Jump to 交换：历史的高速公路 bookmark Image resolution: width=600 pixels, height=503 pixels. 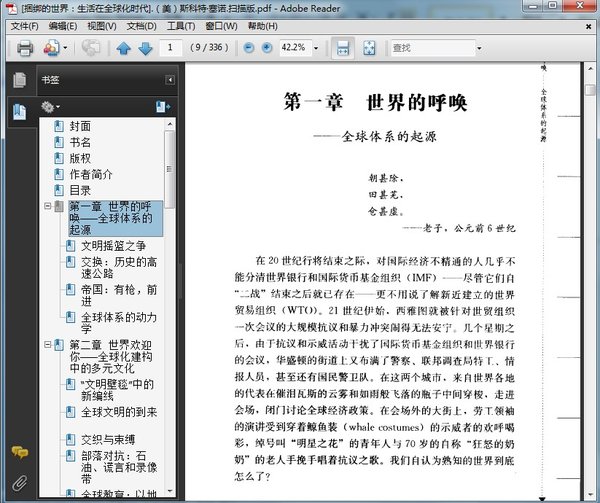pyautogui.click(x=119, y=268)
